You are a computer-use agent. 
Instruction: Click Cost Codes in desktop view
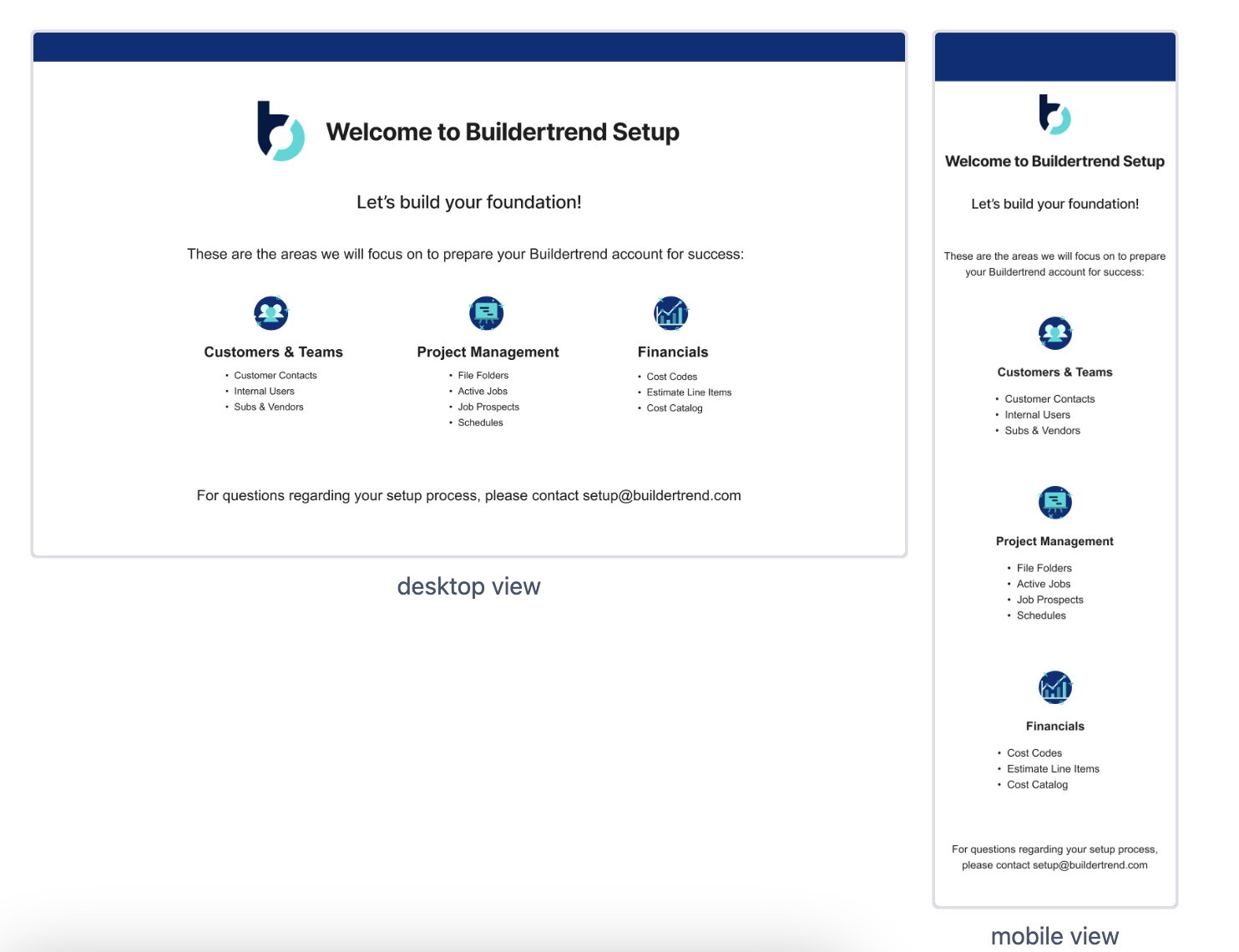[x=672, y=377]
